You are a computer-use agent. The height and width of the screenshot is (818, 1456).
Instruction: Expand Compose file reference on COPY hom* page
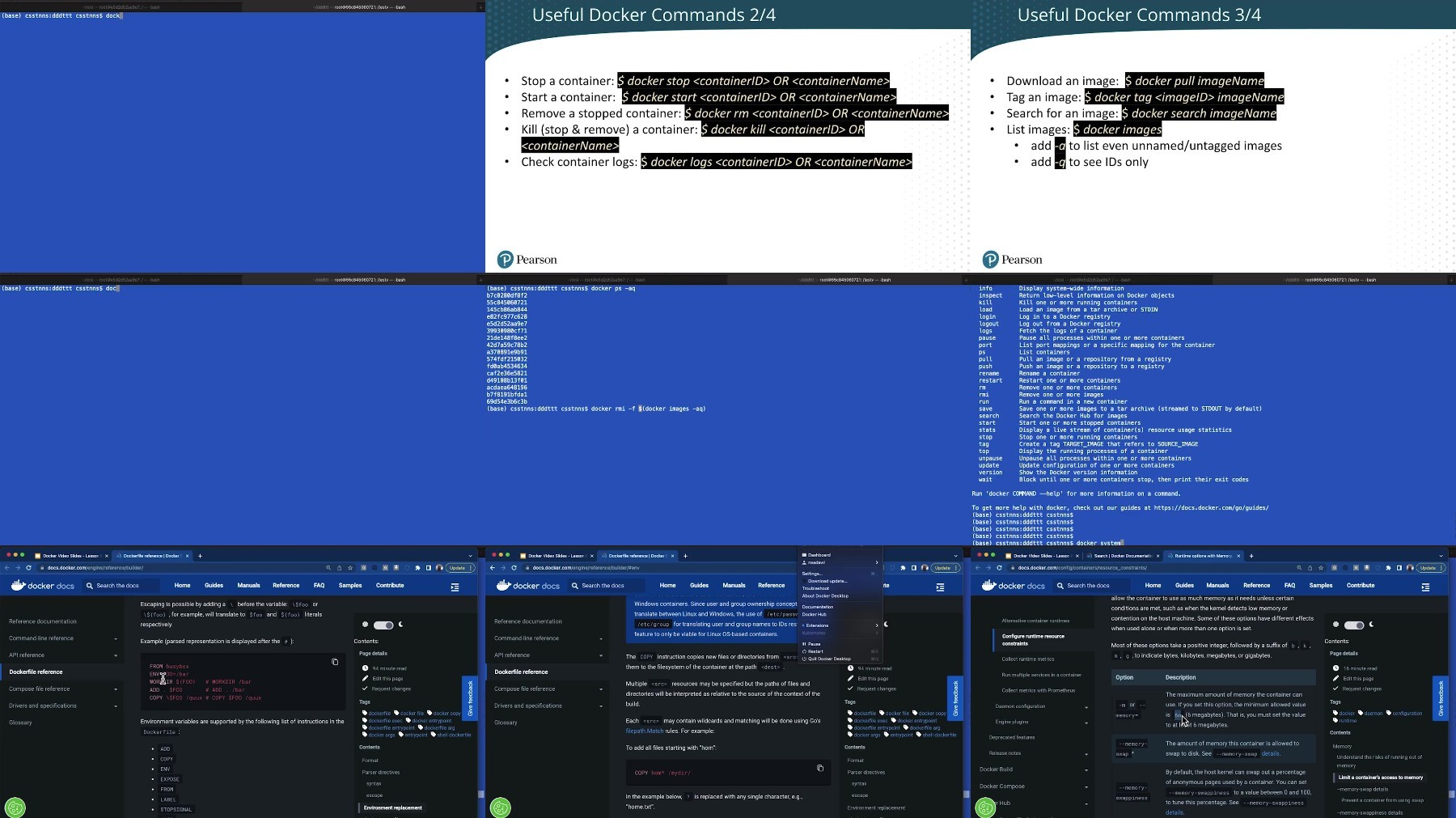(601, 689)
